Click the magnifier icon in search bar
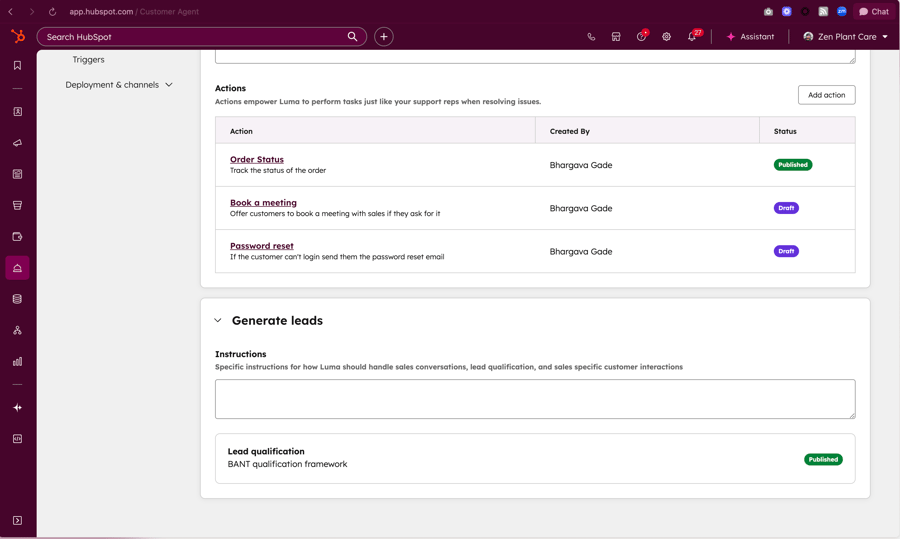Viewport: 900px width, 539px height. [x=352, y=37]
